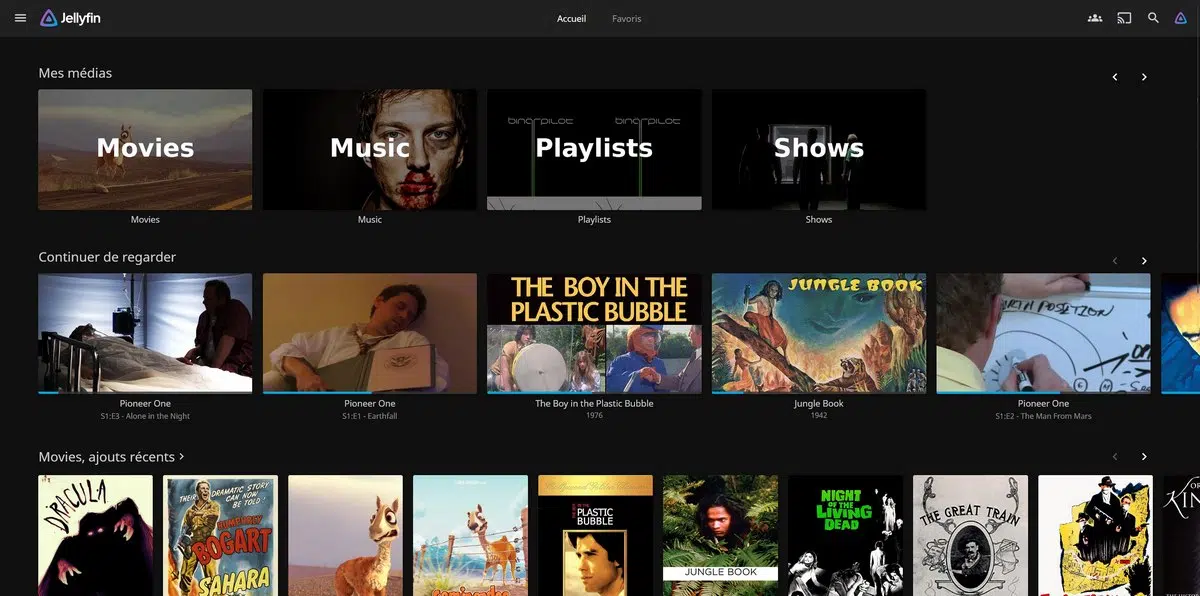
Task: Open the Night of the Living Dead poster
Action: coord(845,535)
